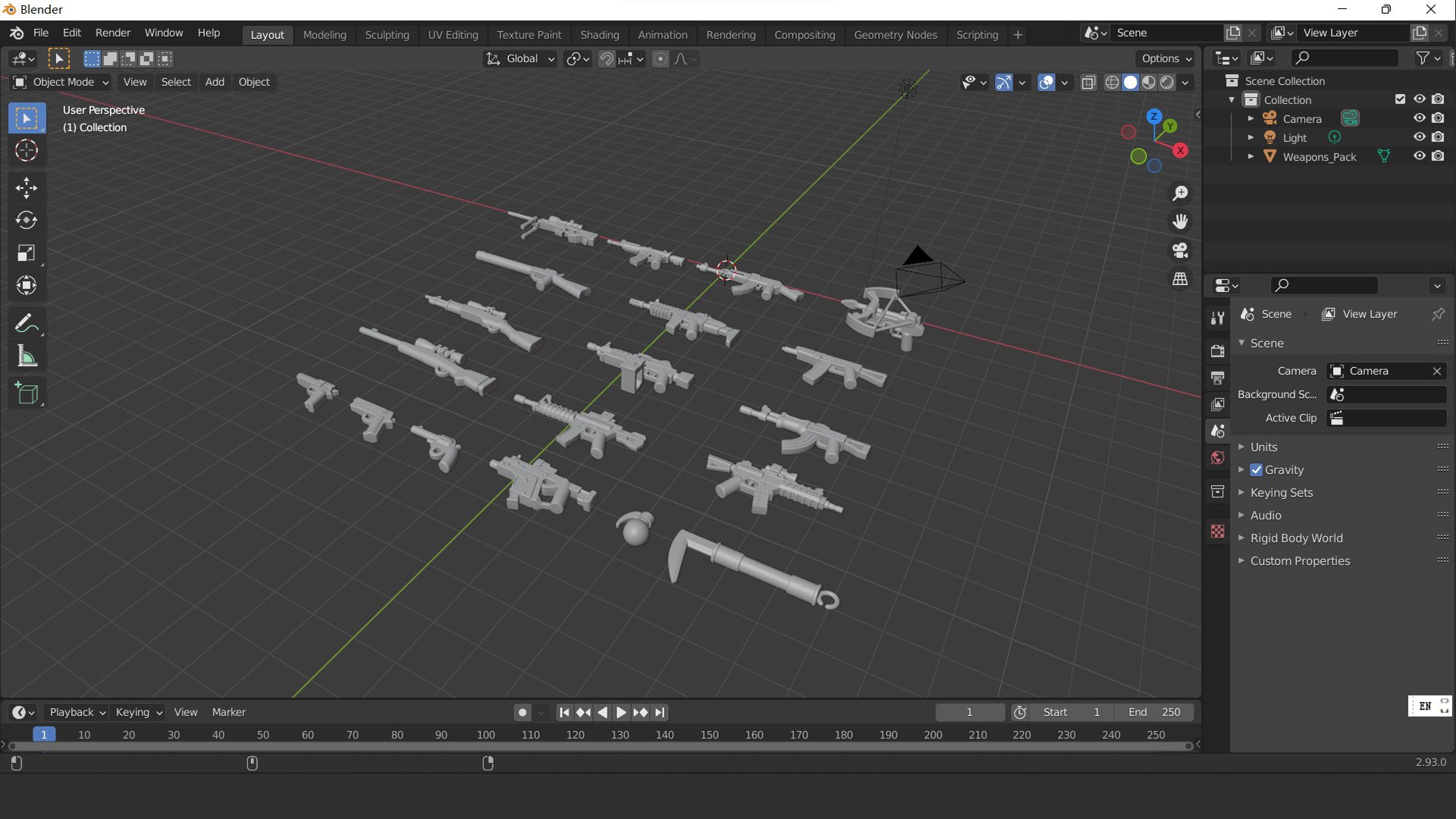Click the End frame field

pos(1154,712)
